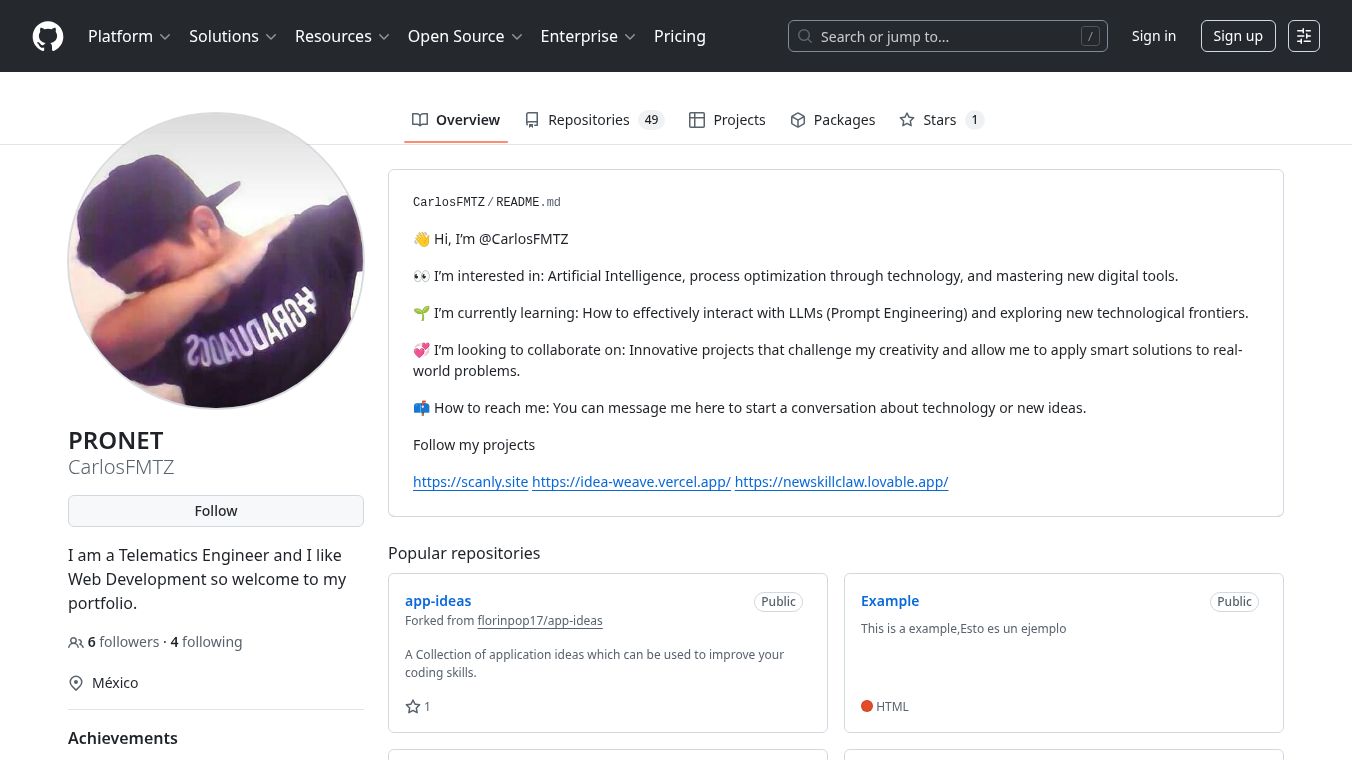Image resolution: width=1352 pixels, height=760 pixels.
Task: Click the Sign in link
Action: coord(1154,36)
